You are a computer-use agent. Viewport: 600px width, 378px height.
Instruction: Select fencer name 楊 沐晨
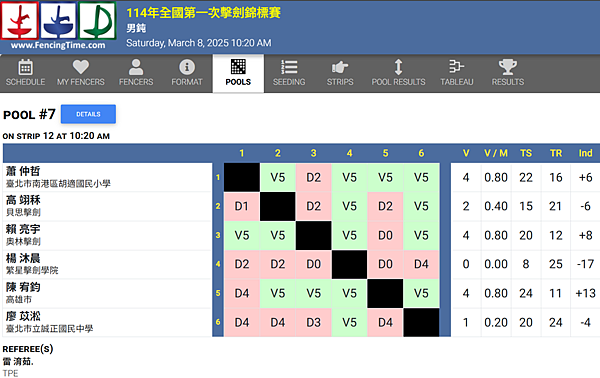coord(23,258)
